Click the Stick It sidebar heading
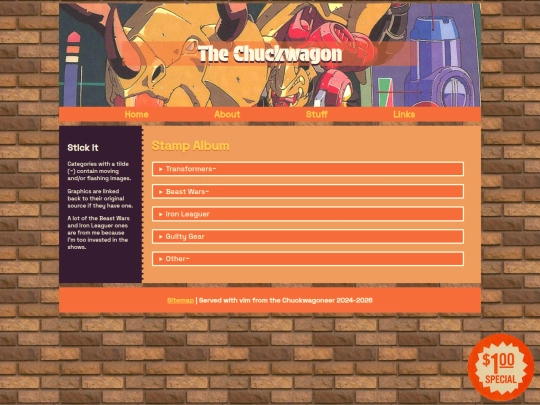Image resolution: width=540 pixels, height=405 pixels. [x=83, y=148]
